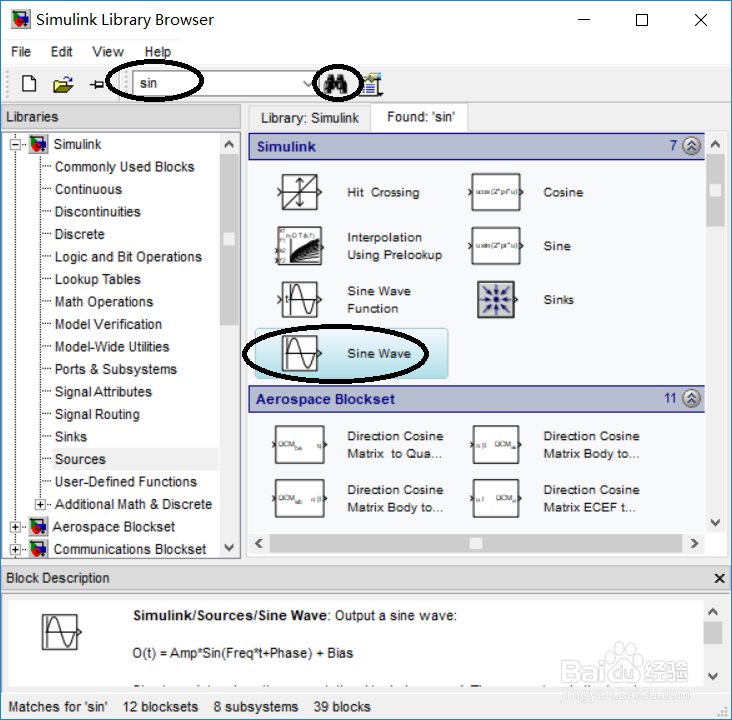This screenshot has width=732, height=720.
Task: Select Sinks in library tree
Action: pos(71,437)
